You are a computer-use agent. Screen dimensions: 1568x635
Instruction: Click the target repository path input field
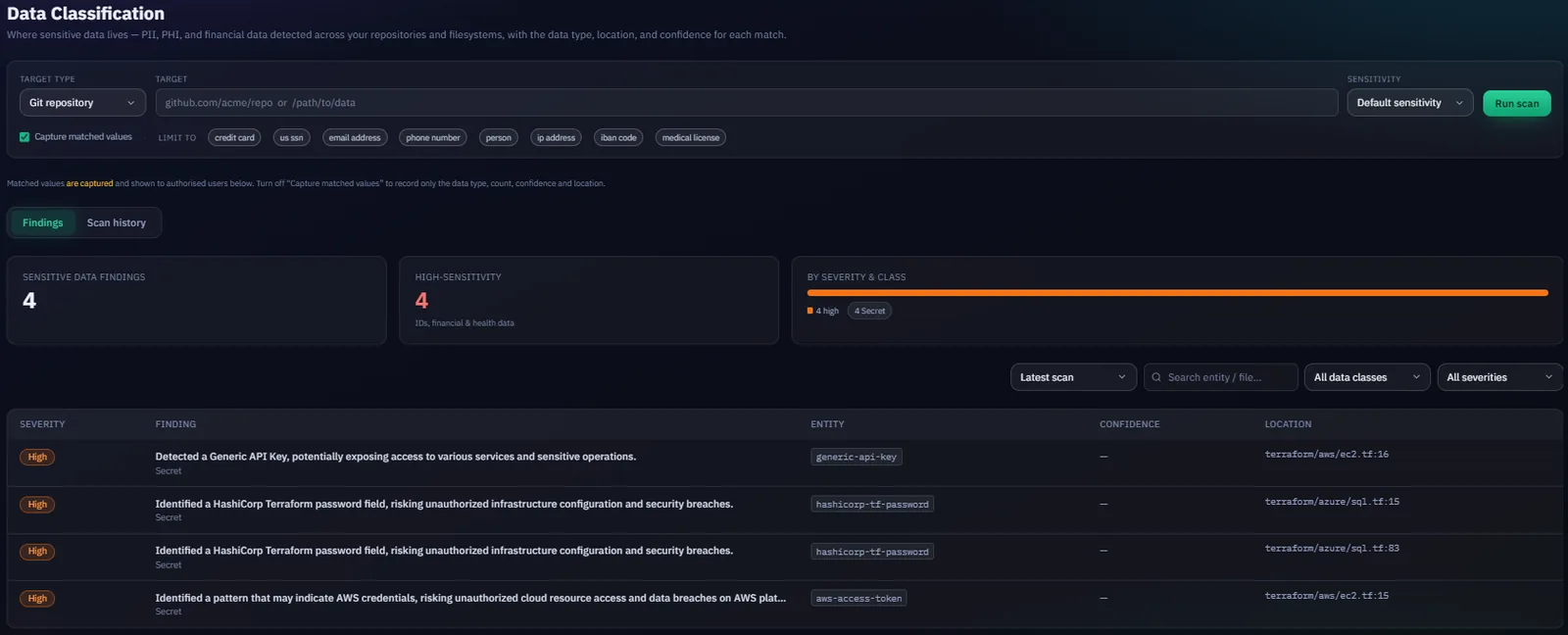coord(747,103)
